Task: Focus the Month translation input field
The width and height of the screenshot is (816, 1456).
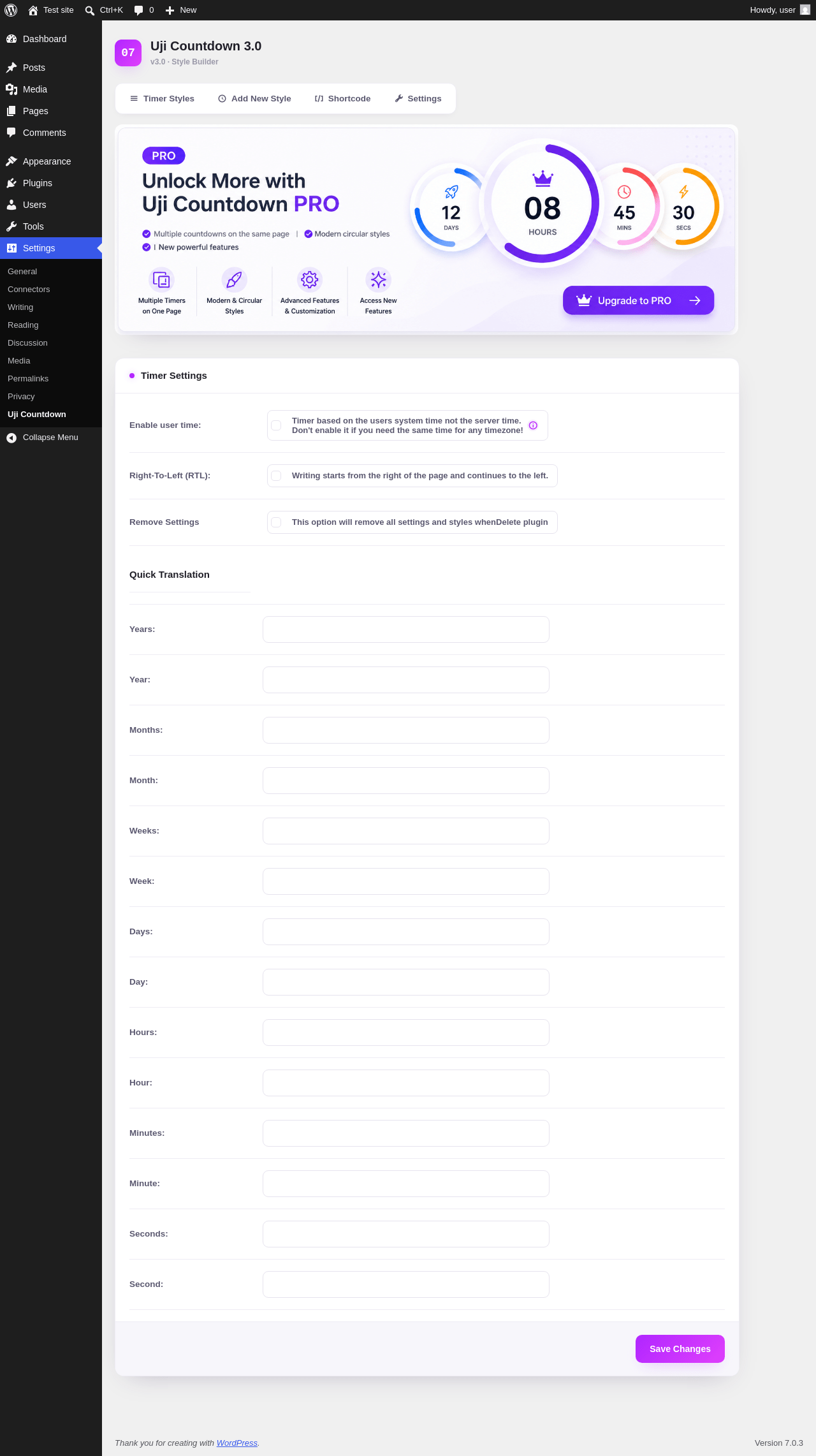Action: coord(406,781)
